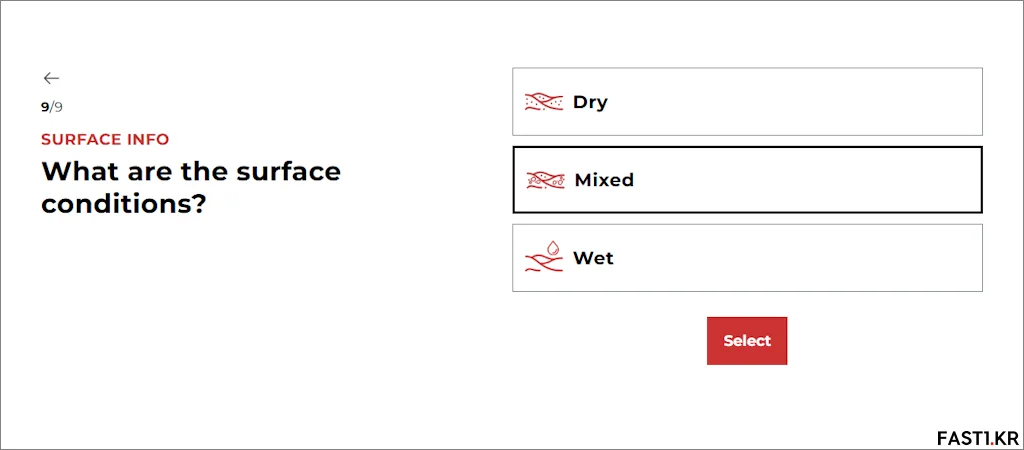1024x450 pixels.
Task: Click the FAST1.KR watermark text
Action: tap(977, 437)
